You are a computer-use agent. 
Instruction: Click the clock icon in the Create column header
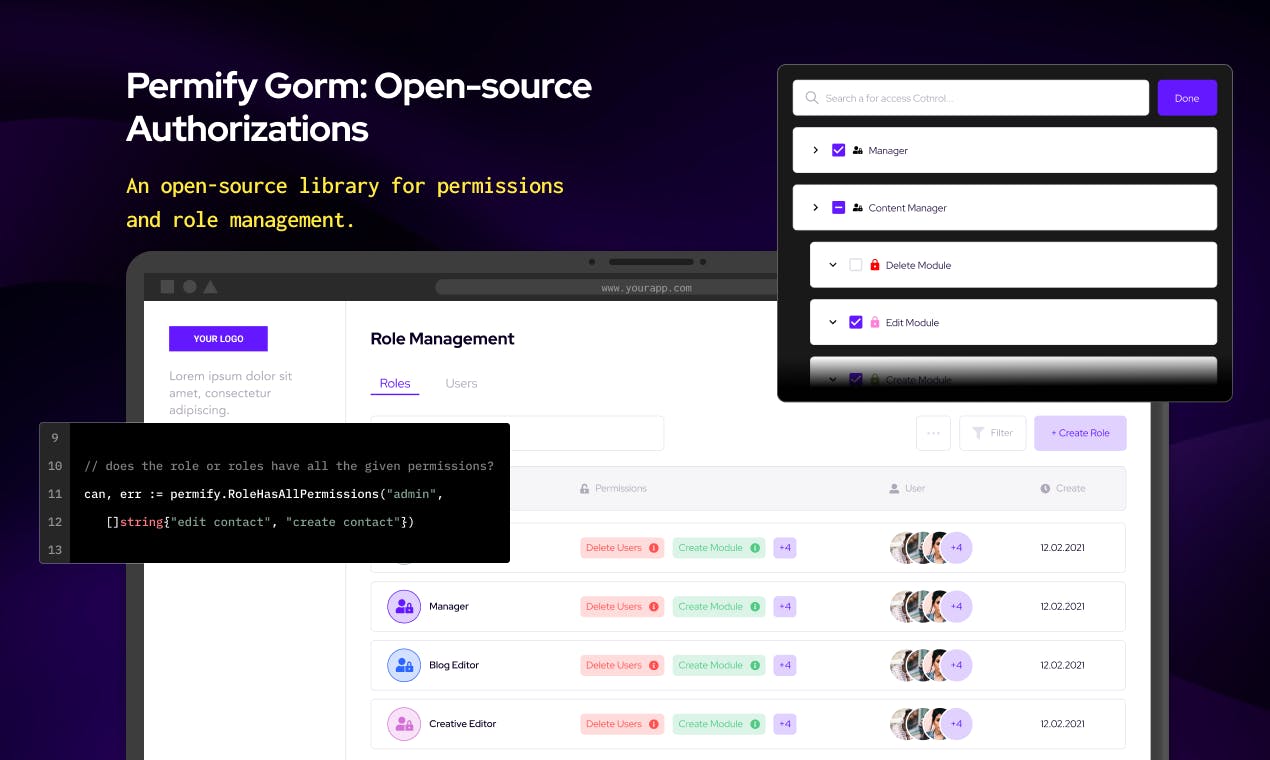pos(1045,488)
